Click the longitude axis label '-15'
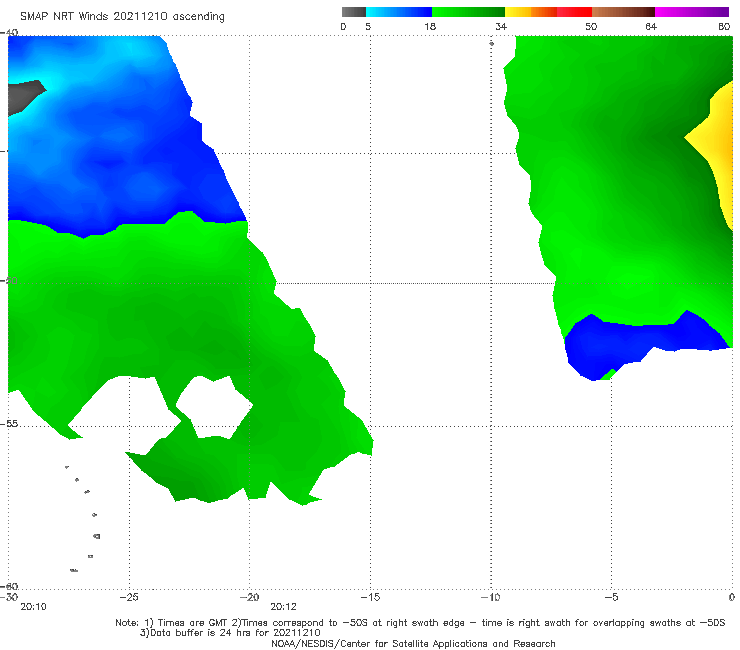 coord(370,597)
